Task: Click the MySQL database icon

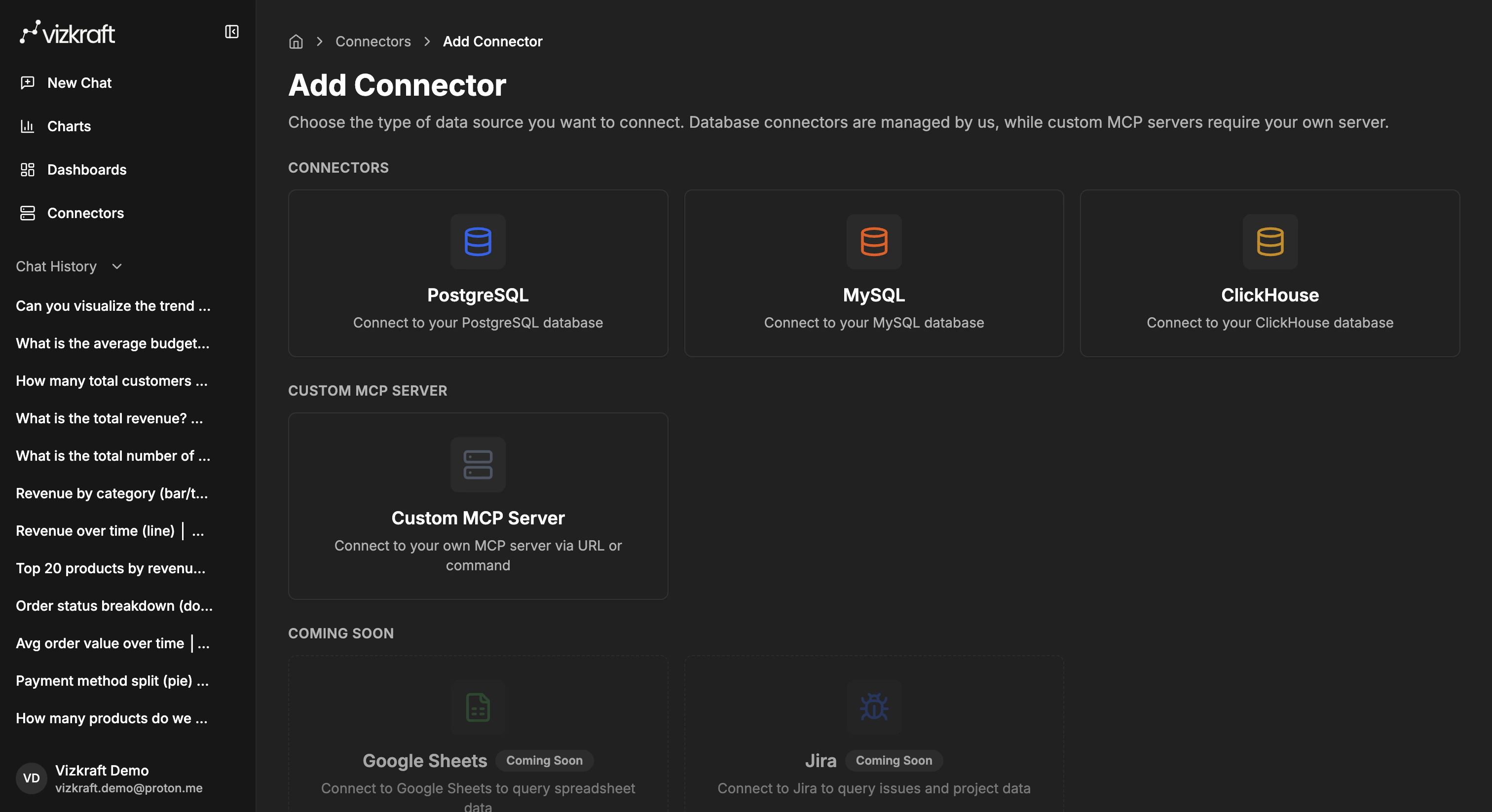Action: point(873,242)
